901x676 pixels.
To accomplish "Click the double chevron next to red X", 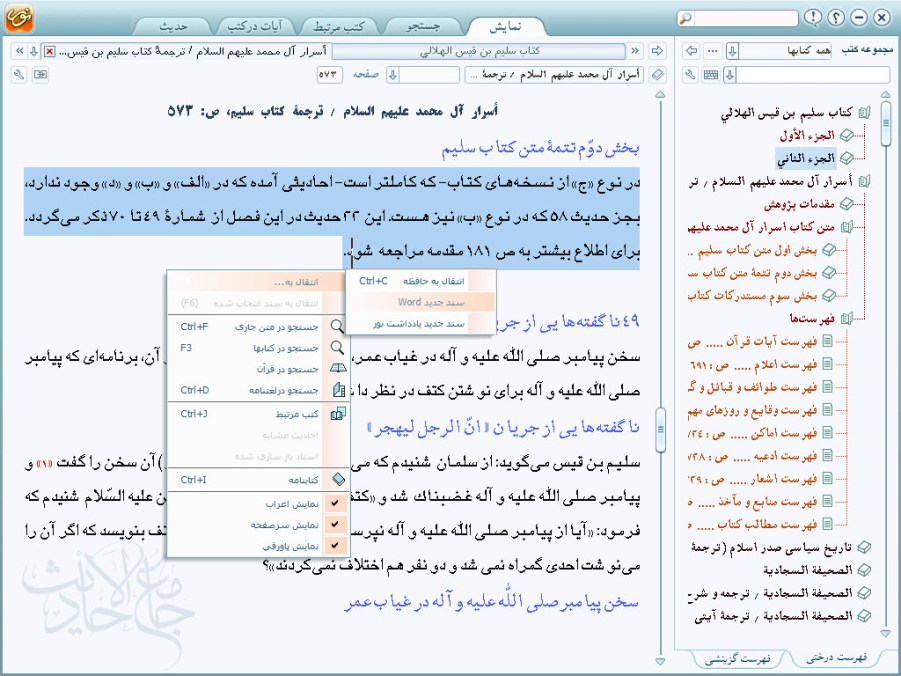I will coord(19,51).
